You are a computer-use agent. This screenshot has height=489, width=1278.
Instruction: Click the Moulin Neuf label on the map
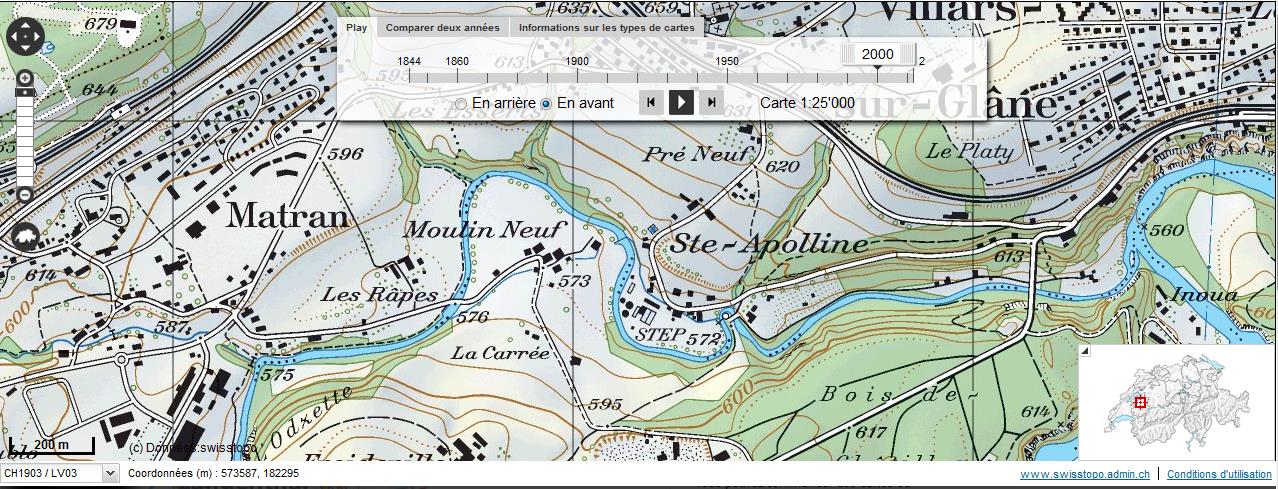tap(485, 230)
